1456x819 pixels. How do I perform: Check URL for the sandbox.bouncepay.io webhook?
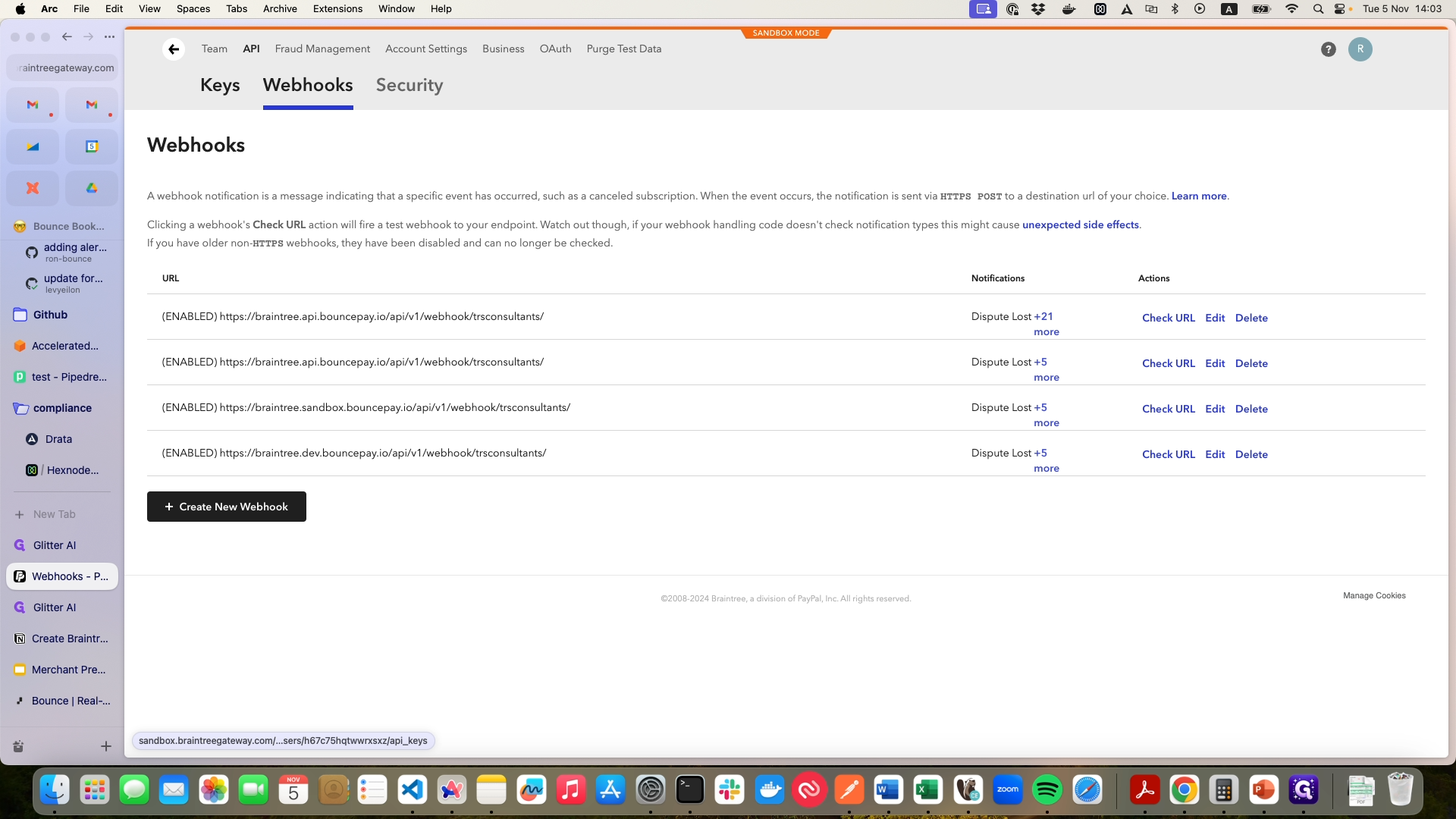point(1169,409)
